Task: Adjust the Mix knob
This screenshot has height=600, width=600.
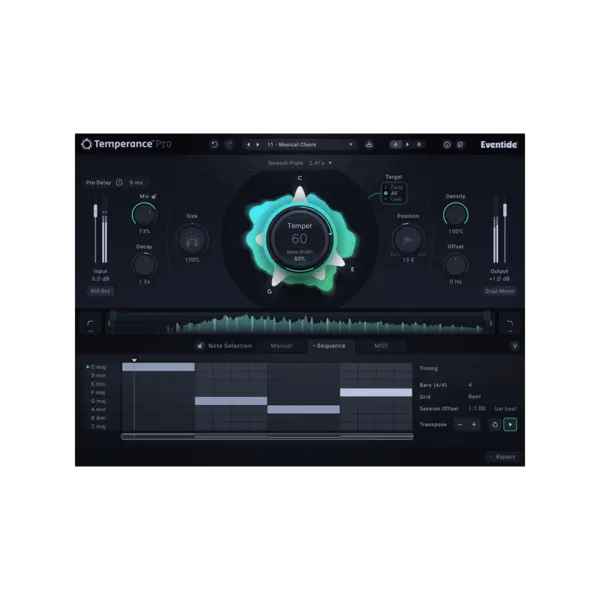Action: point(144,215)
